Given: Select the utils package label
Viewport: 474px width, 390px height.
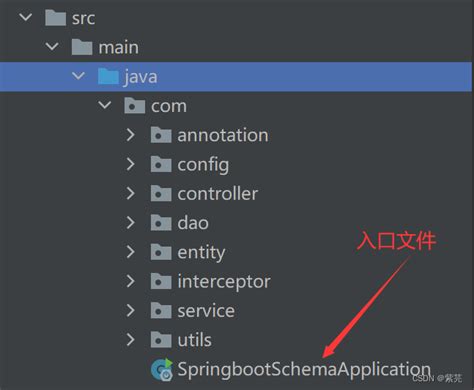Looking at the screenshot, I should [195, 340].
